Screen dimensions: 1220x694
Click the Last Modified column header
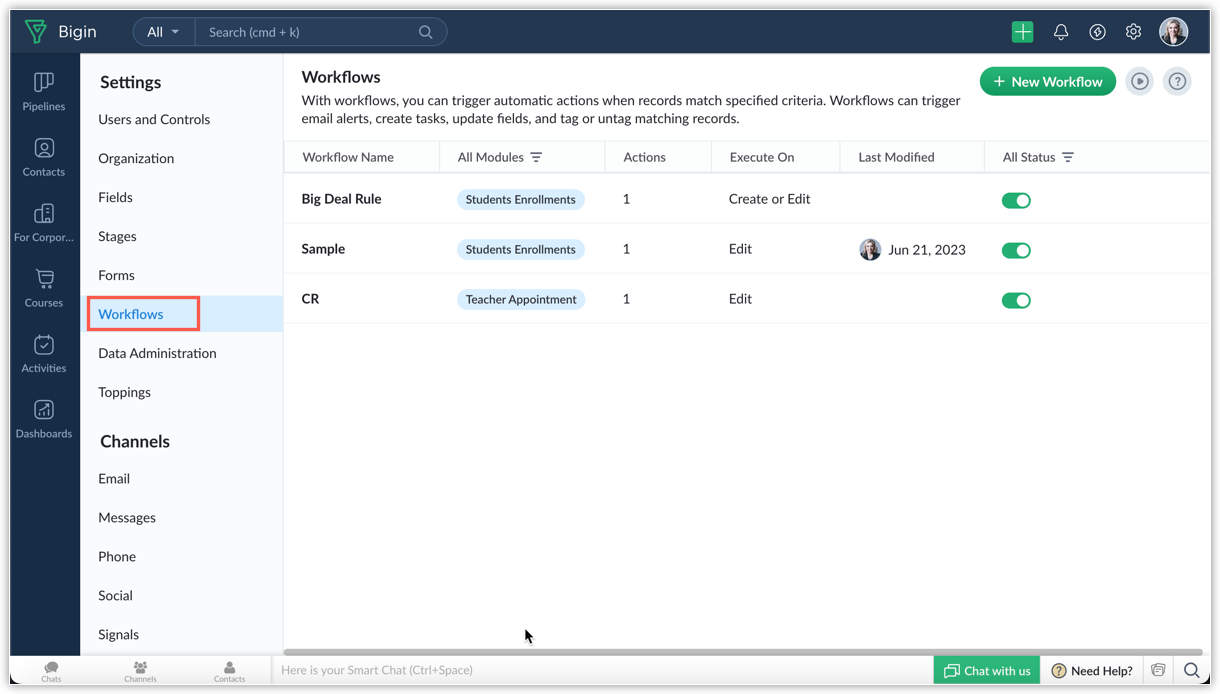click(896, 157)
